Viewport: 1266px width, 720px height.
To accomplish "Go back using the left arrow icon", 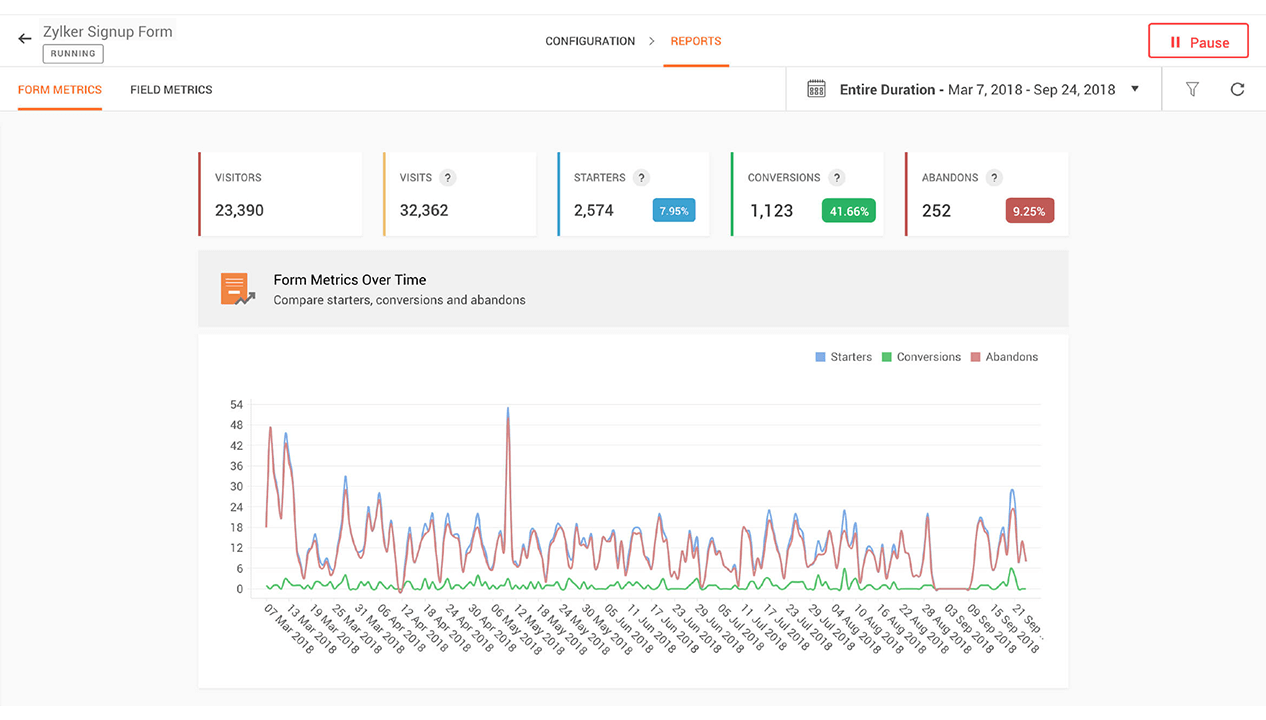I will (25, 39).
